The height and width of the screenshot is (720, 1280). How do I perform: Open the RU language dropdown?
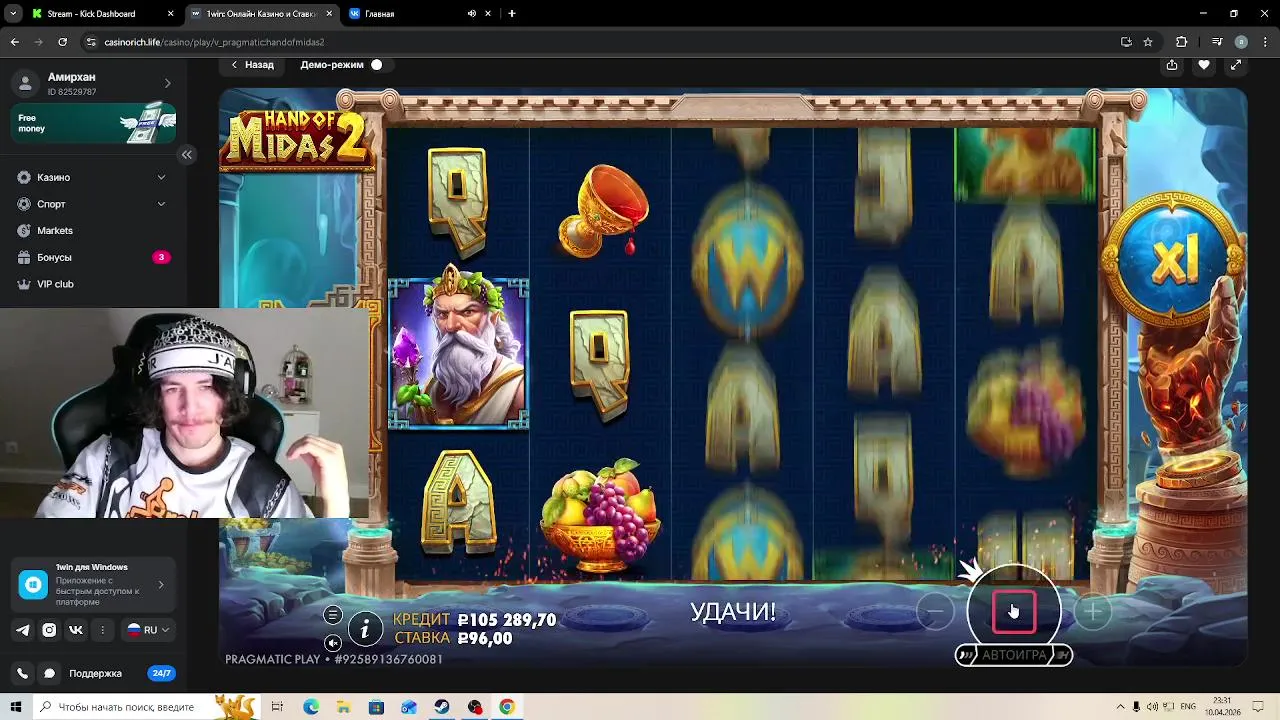[147, 630]
